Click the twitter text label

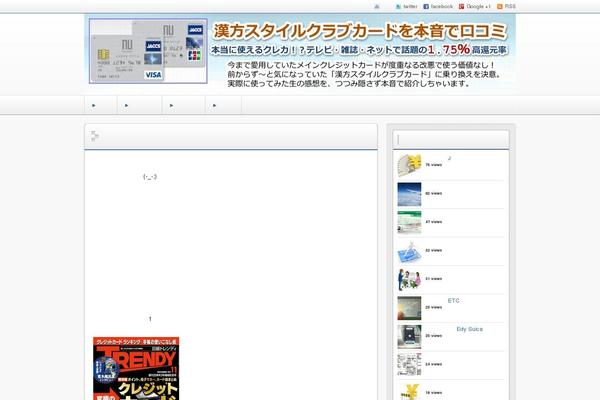click(x=410, y=7)
